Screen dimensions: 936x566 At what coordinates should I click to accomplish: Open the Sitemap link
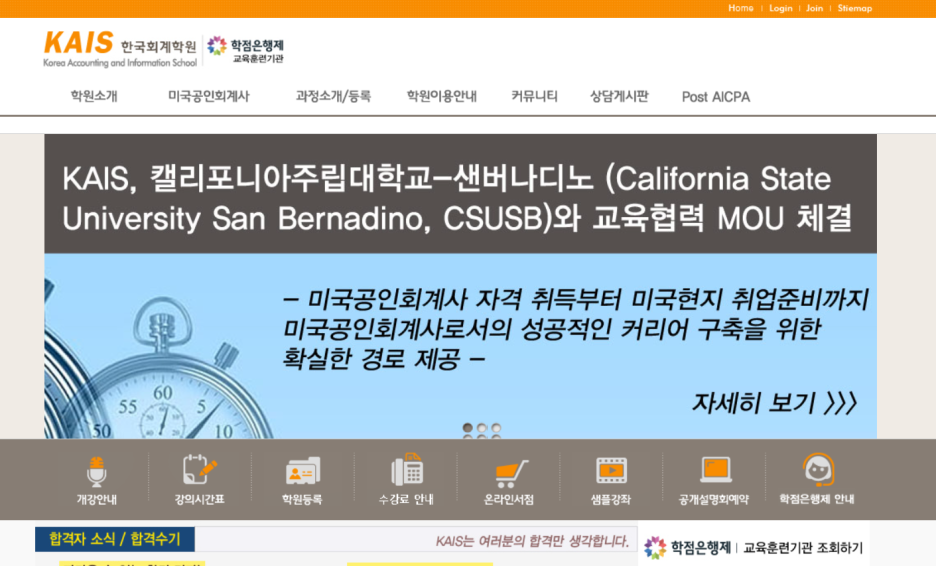click(x=854, y=8)
